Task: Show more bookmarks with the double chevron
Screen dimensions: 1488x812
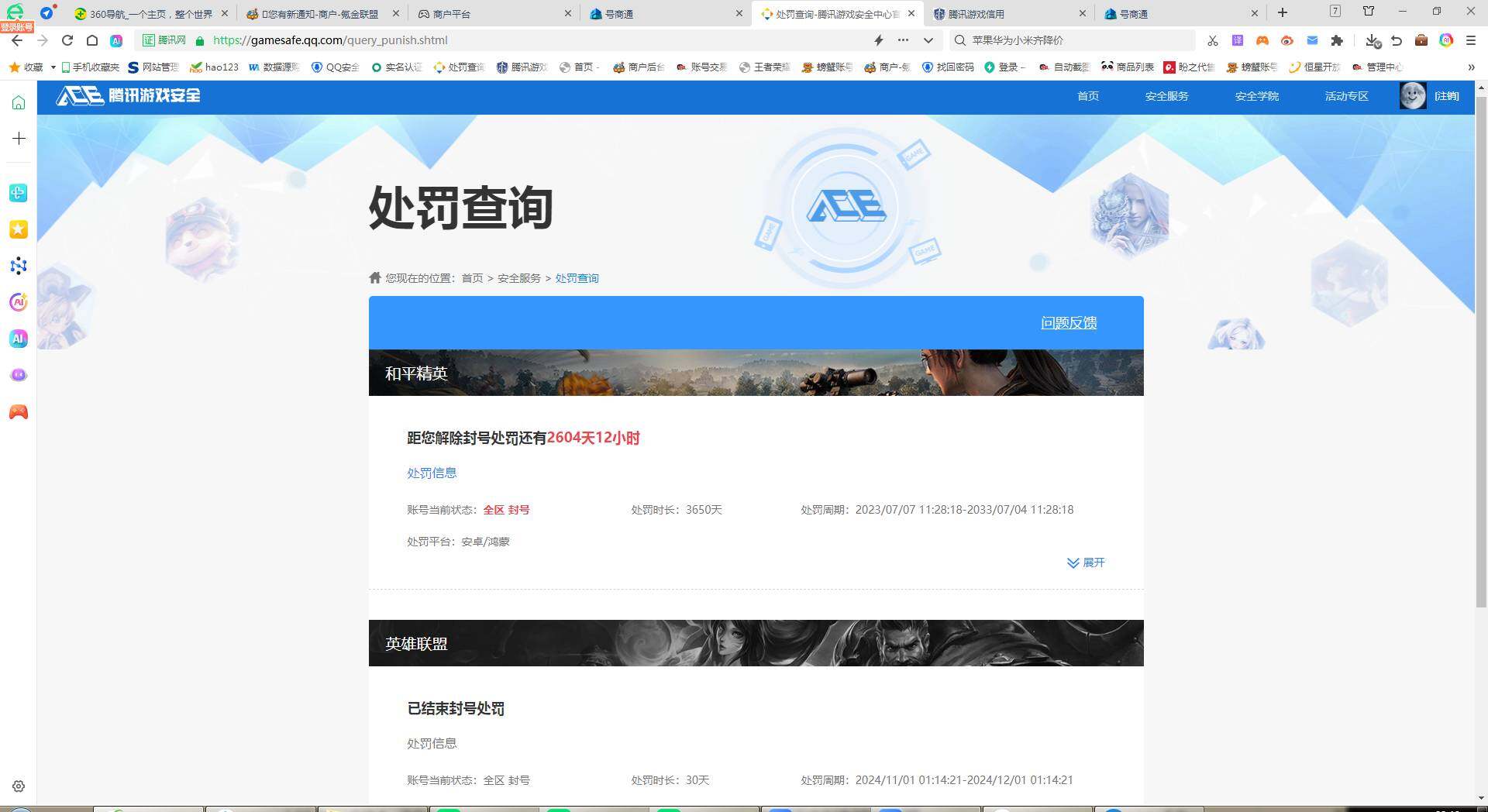Action: [x=1471, y=67]
